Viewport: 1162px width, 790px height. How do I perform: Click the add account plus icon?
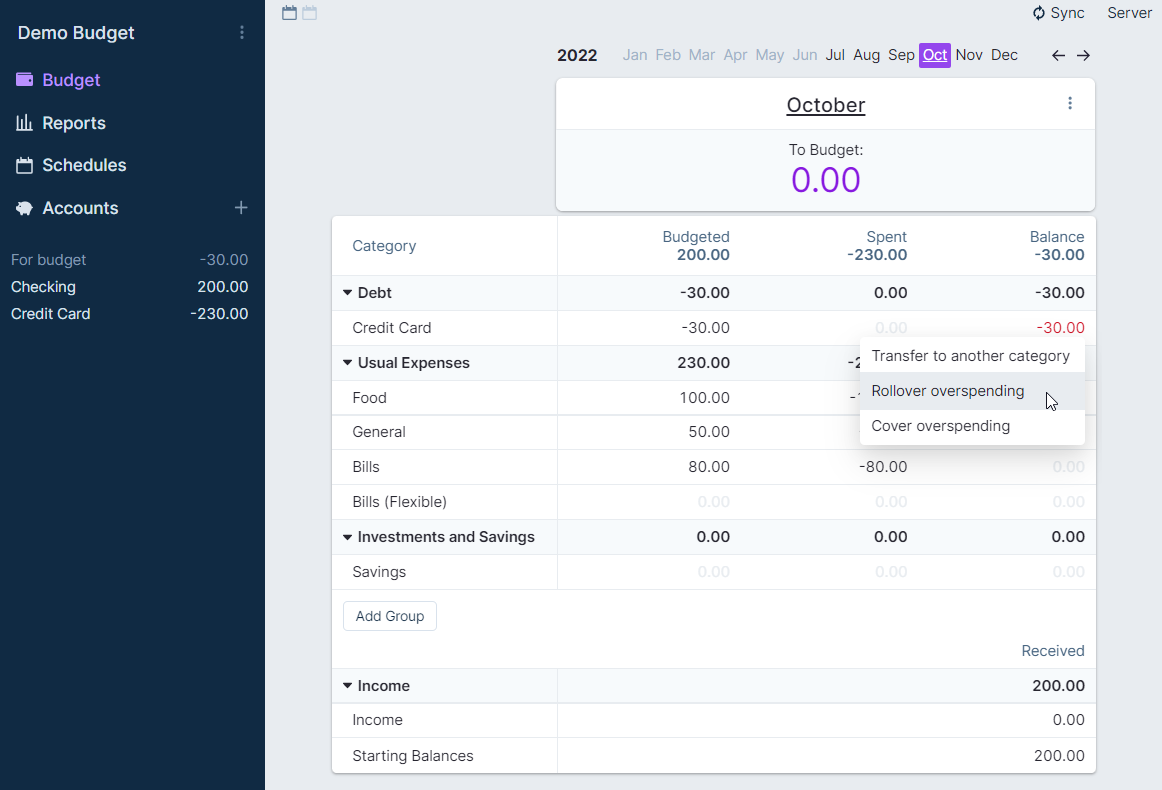click(240, 208)
